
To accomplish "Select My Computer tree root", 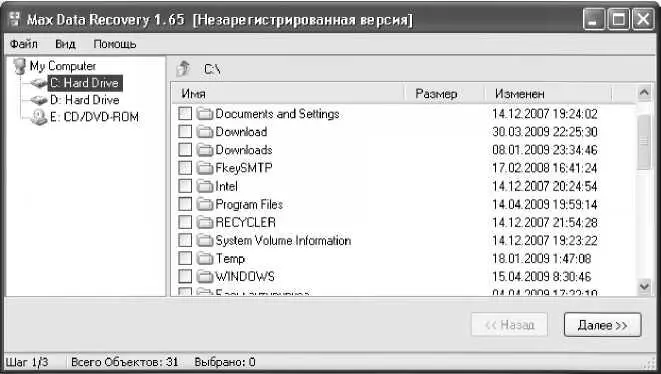I will (63, 66).
